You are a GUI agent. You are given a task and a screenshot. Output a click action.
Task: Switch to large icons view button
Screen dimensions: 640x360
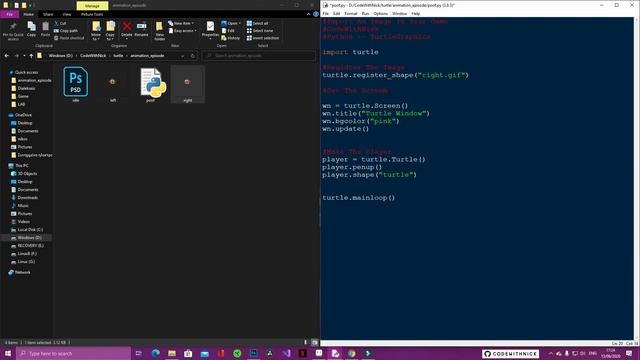315,342
